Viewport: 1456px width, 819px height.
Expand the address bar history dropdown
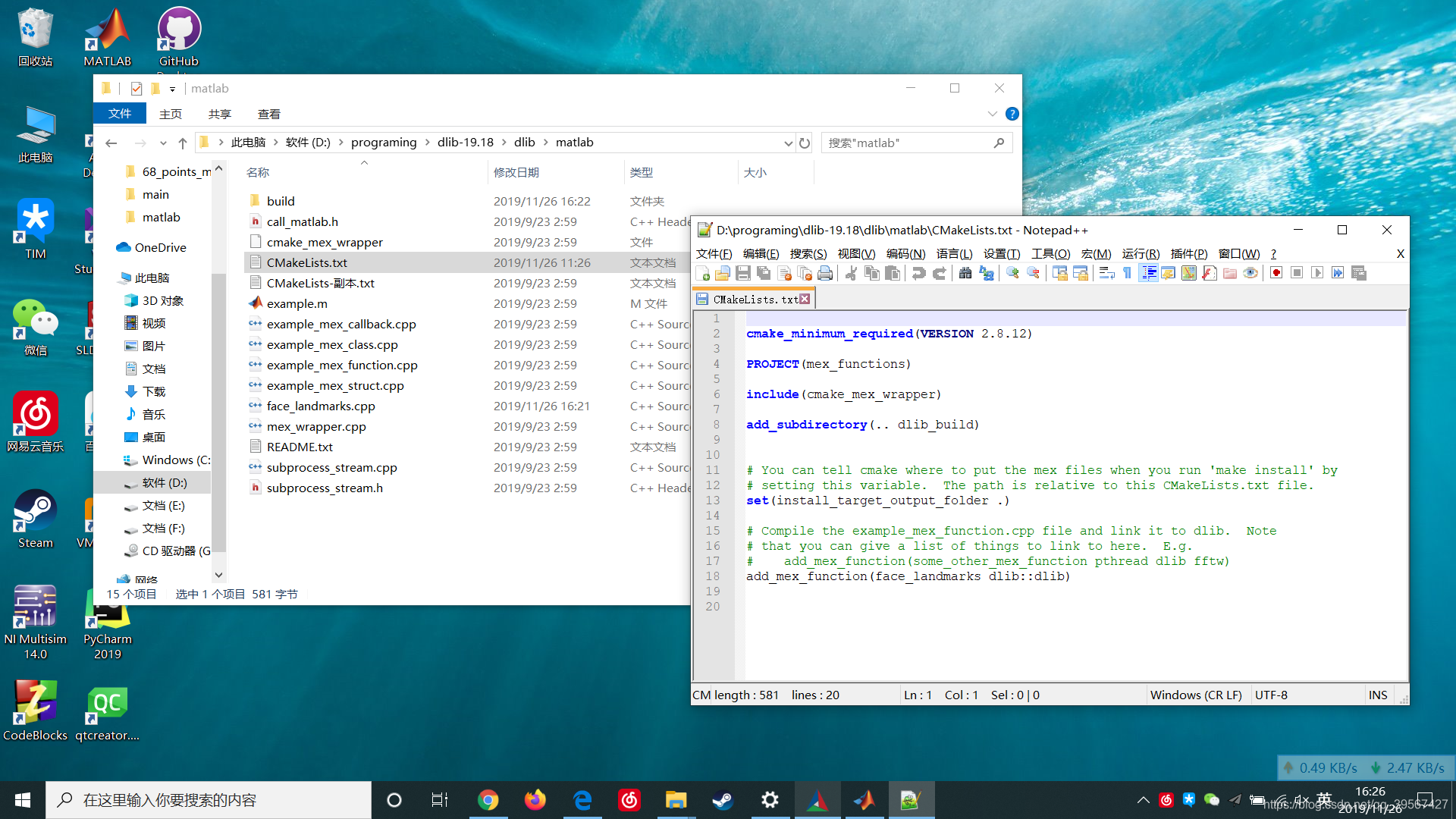pos(788,143)
